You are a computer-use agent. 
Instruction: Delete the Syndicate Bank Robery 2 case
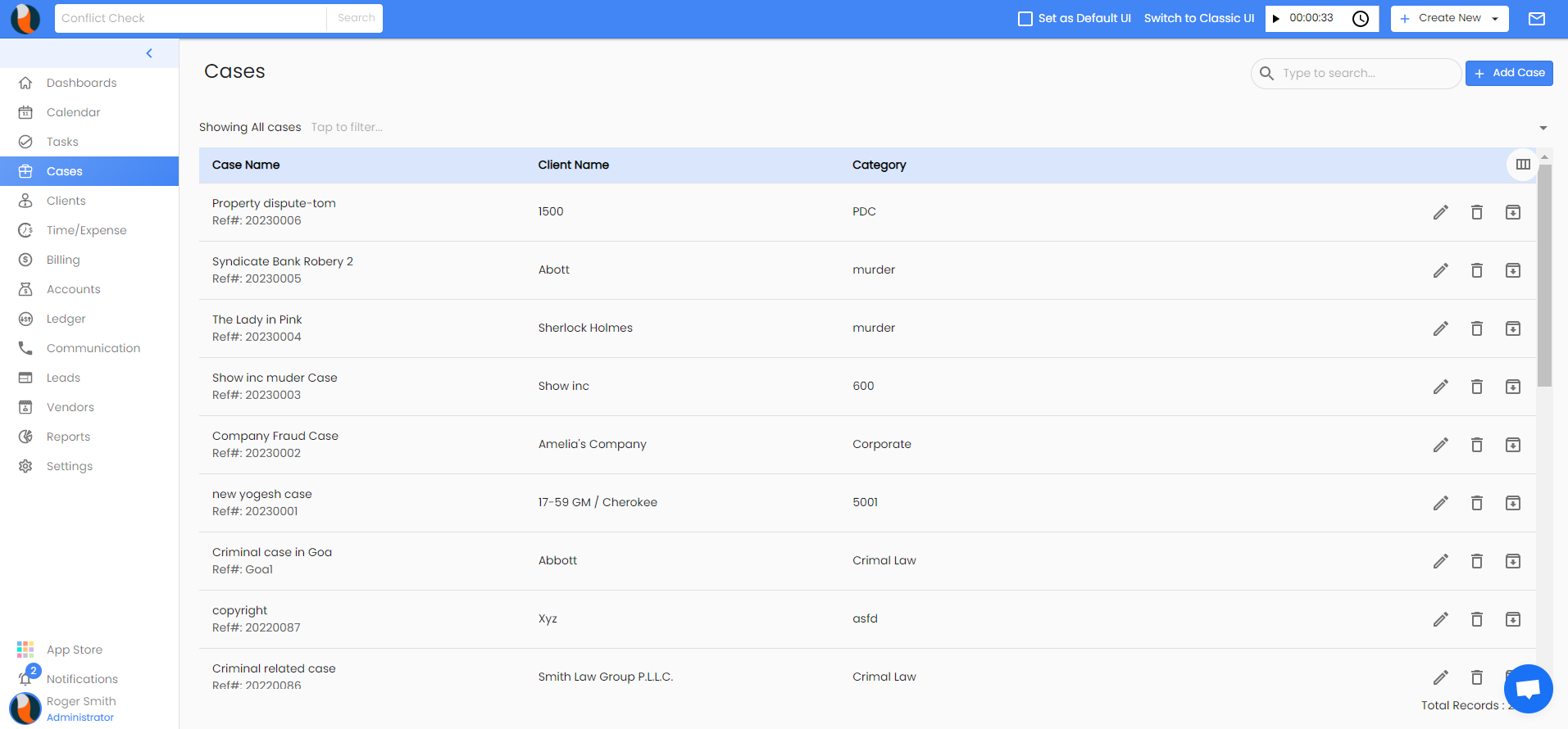1476,270
